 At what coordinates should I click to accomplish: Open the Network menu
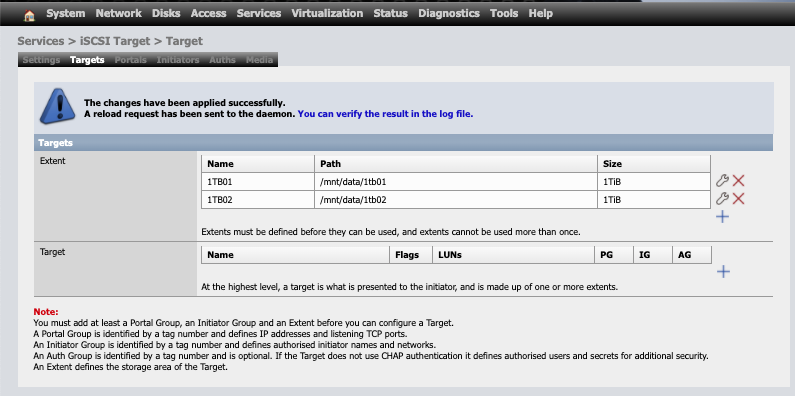(119, 14)
